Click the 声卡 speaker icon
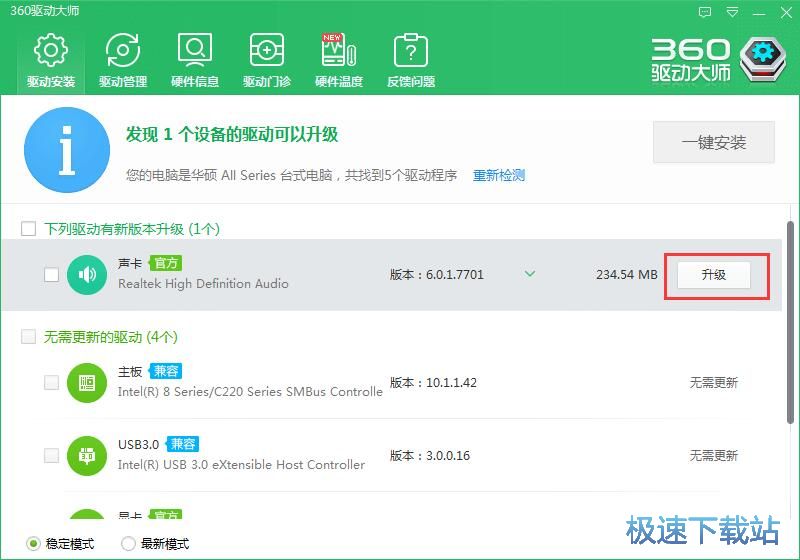Image resolution: width=800 pixels, height=560 pixels. [87, 274]
